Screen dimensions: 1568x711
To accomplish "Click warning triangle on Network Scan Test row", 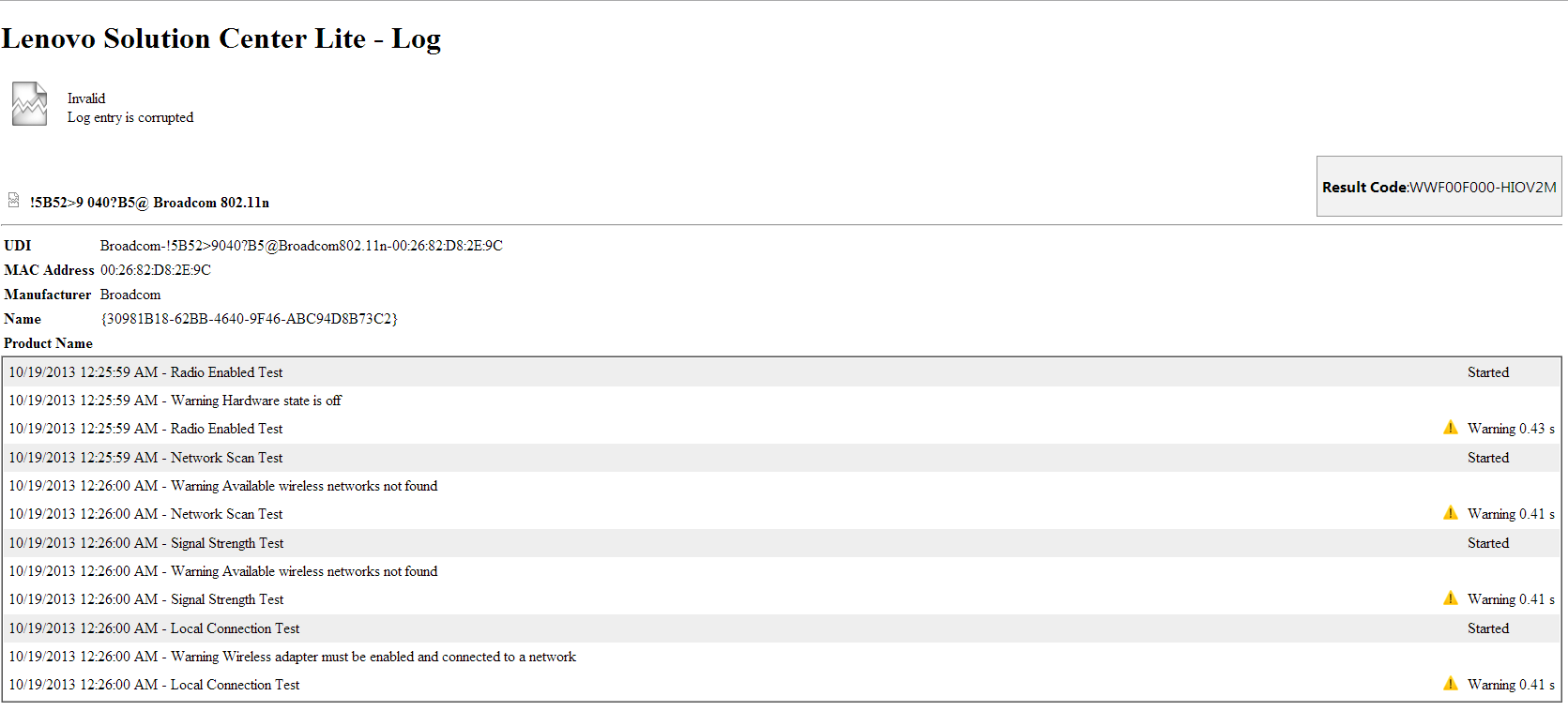I will pos(1451,513).
